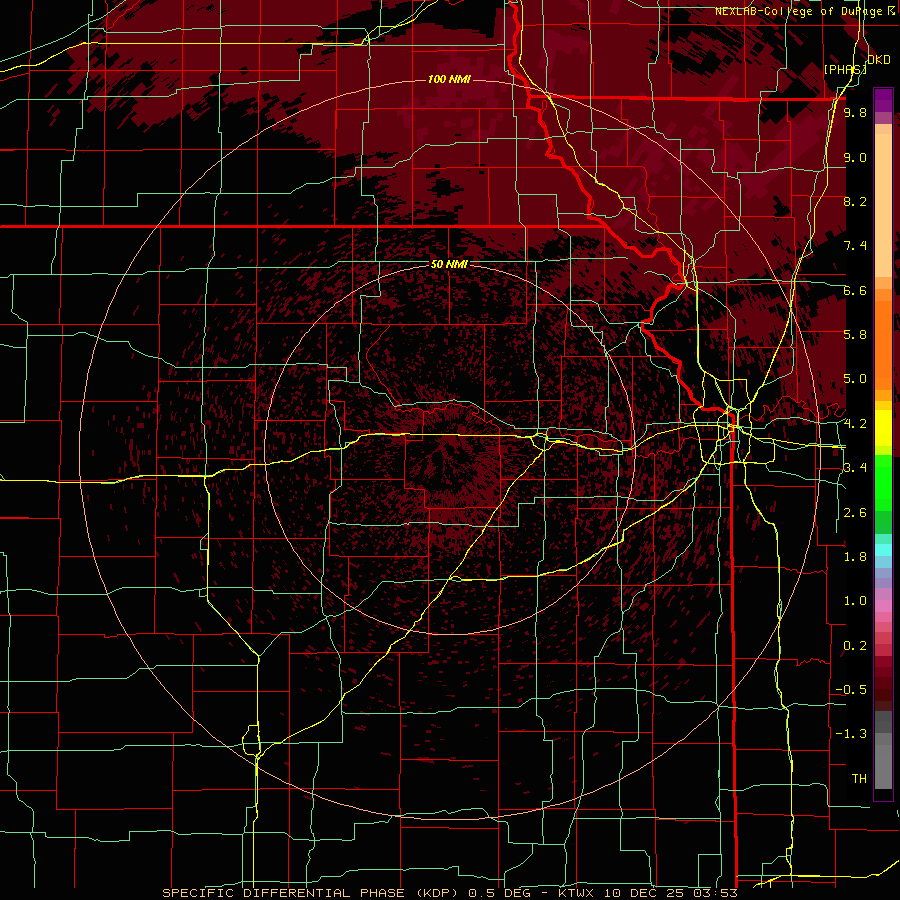Pick the yellow segment of the color bar
This screenshot has height=900, width=900.
(x=883, y=428)
